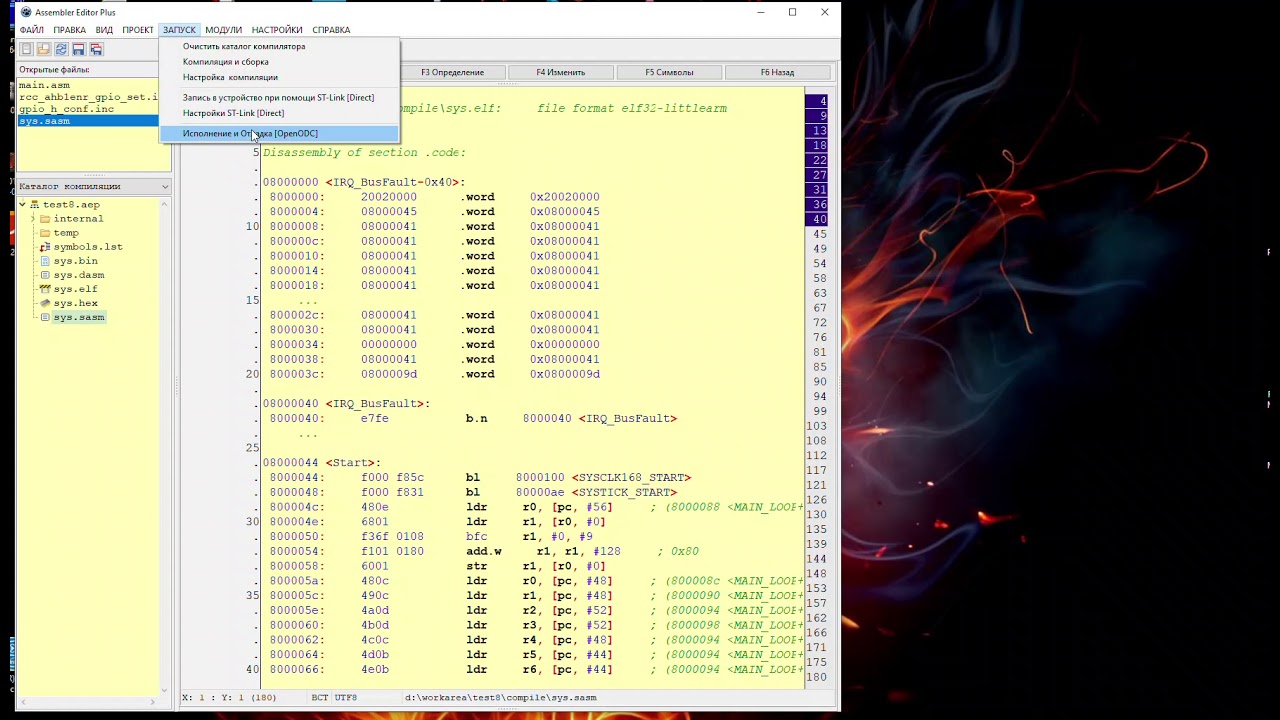Open the ВИД menu

tap(104, 30)
